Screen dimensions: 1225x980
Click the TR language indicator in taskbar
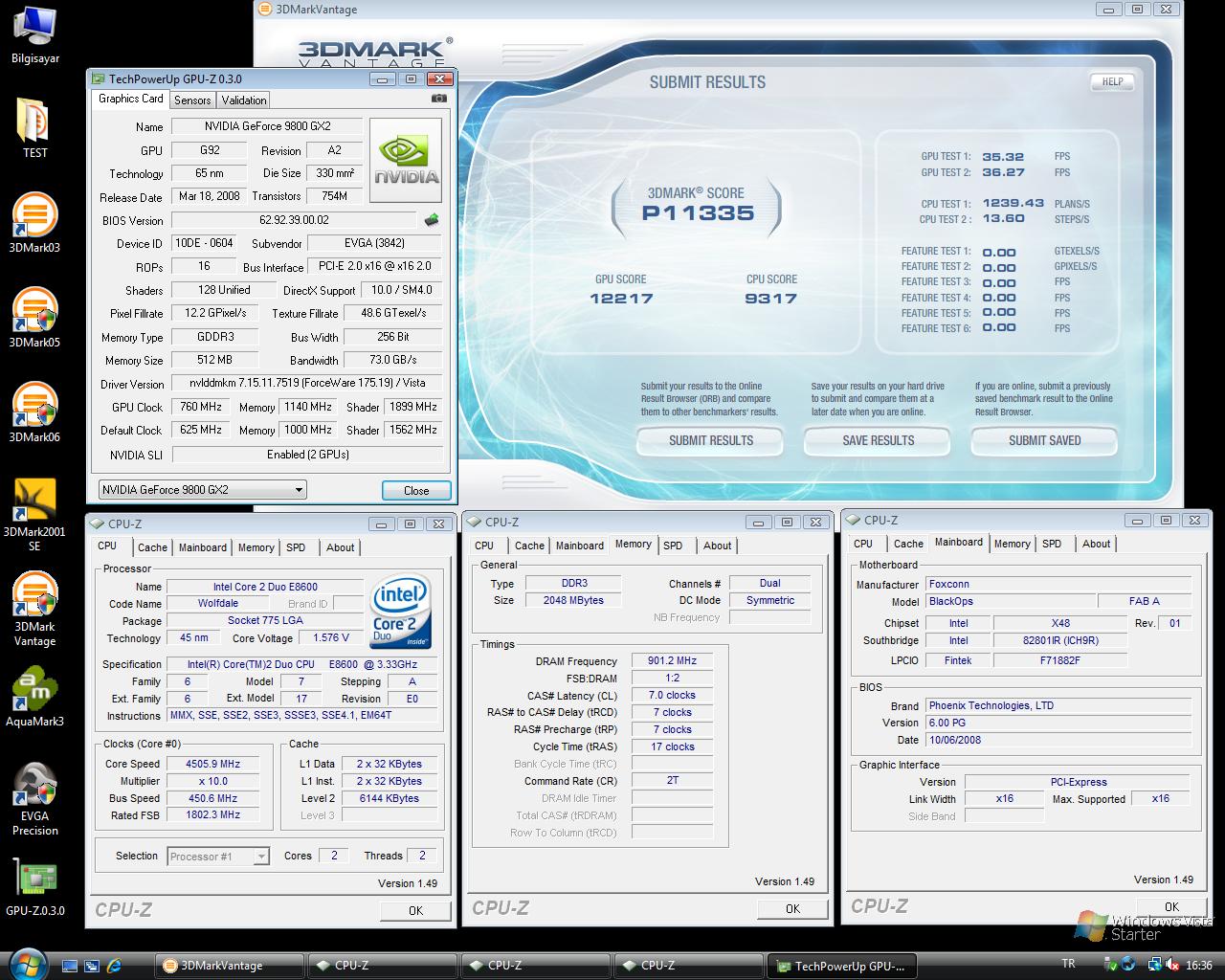[1068, 965]
